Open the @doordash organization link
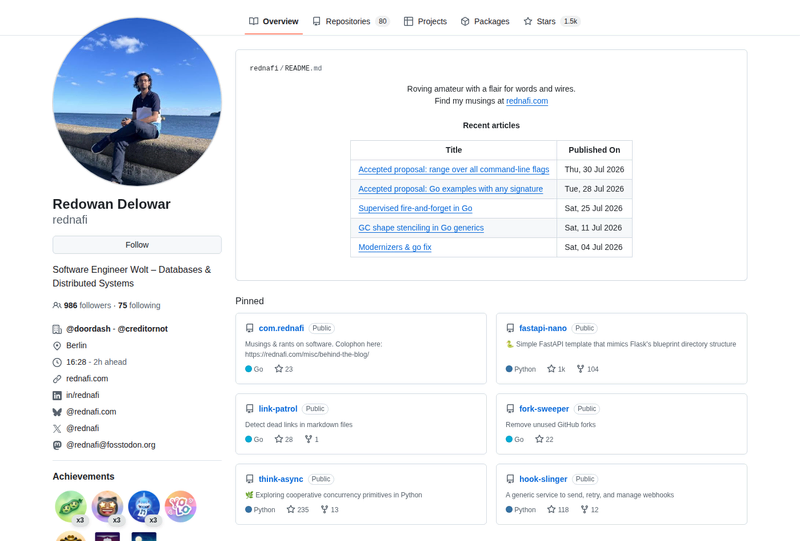This screenshot has height=541, width=800. [88, 329]
